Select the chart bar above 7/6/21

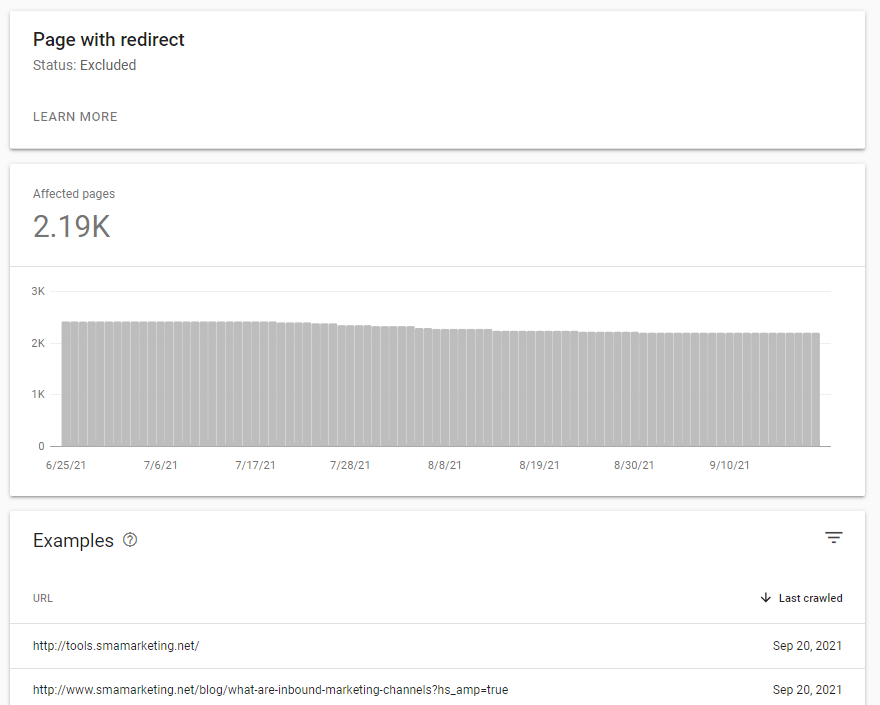click(x=161, y=384)
